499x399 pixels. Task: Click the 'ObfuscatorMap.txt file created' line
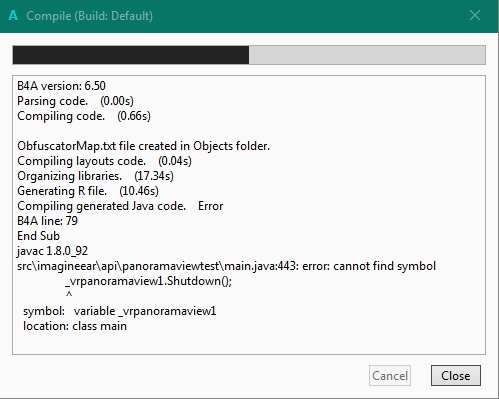143,146
